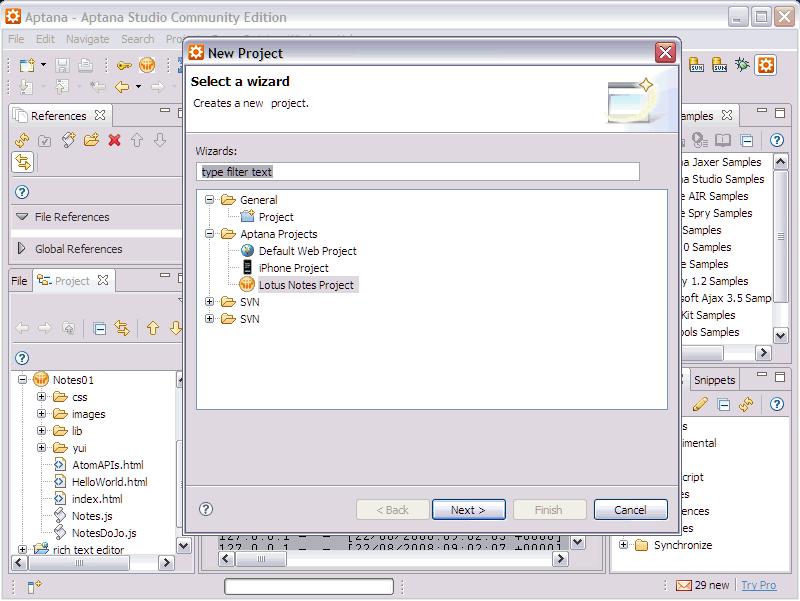Select the iPhone Project wizard
The height and width of the screenshot is (601, 800).
pos(293,268)
